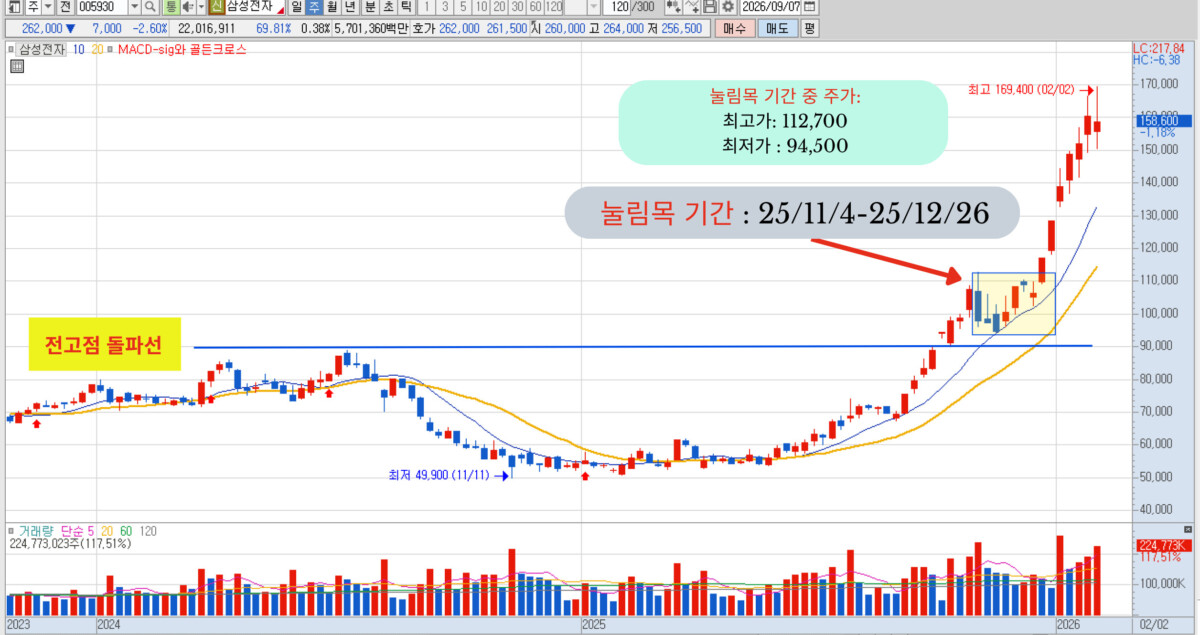
Task: Select interval preset 20
Action: coord(499,7)
